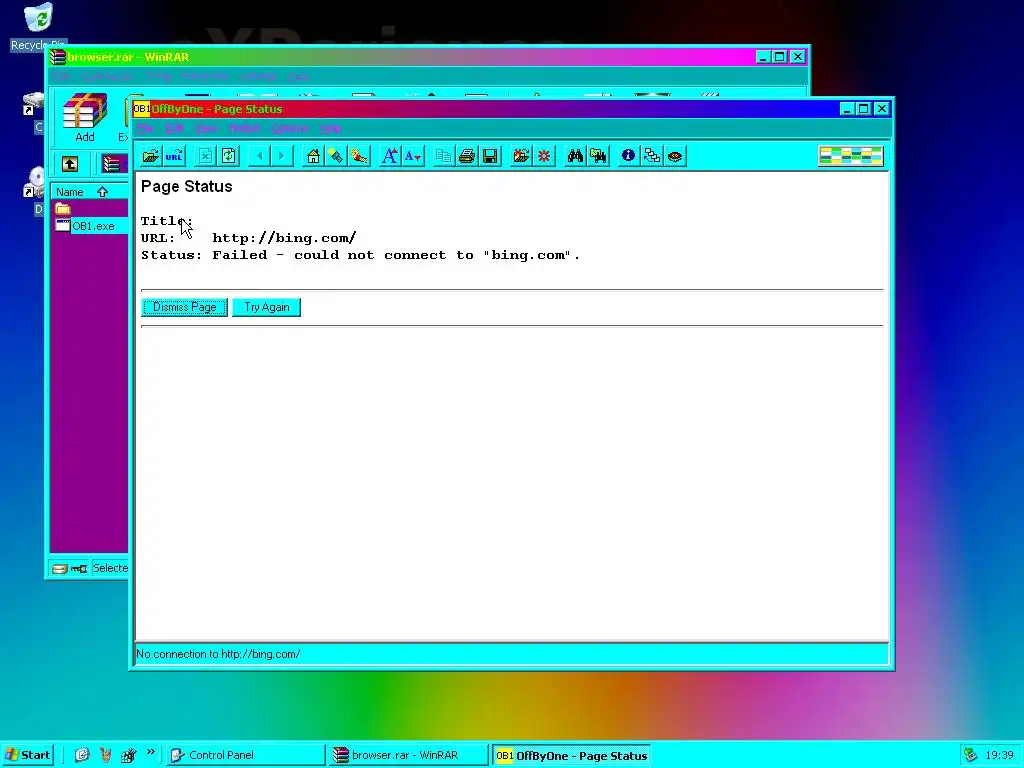Click the Recycle Bin desktop icon
The width and height of the screenshot is (1024, 768).
(39, 26)
